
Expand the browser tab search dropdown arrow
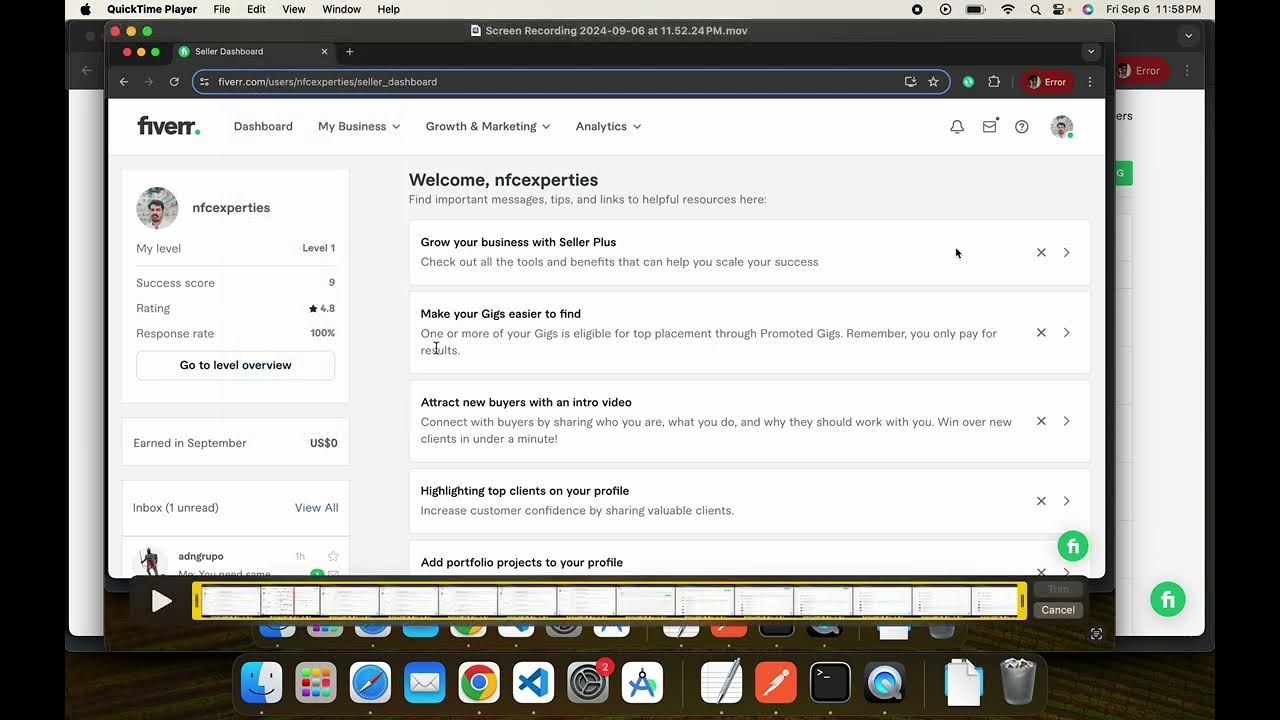click(x=1091, y=51)
